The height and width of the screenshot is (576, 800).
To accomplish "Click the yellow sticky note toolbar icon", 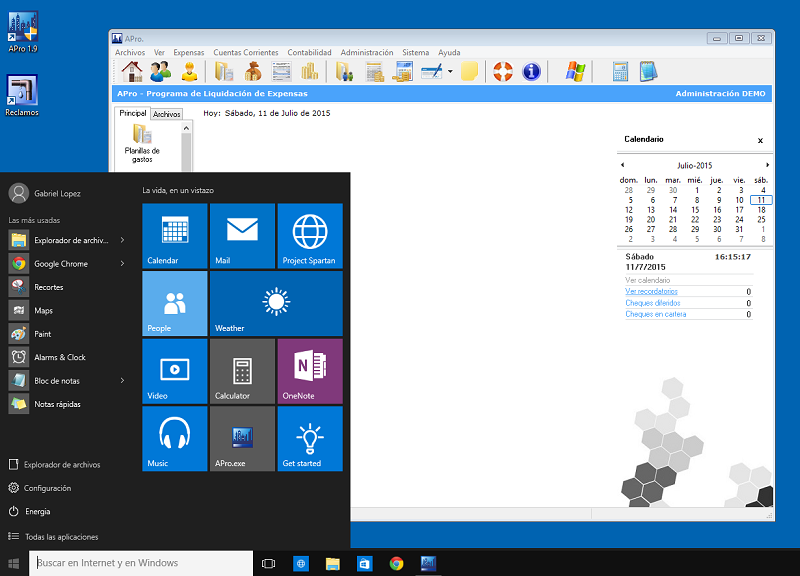I will pyautogui.click(x=469, y=71).
